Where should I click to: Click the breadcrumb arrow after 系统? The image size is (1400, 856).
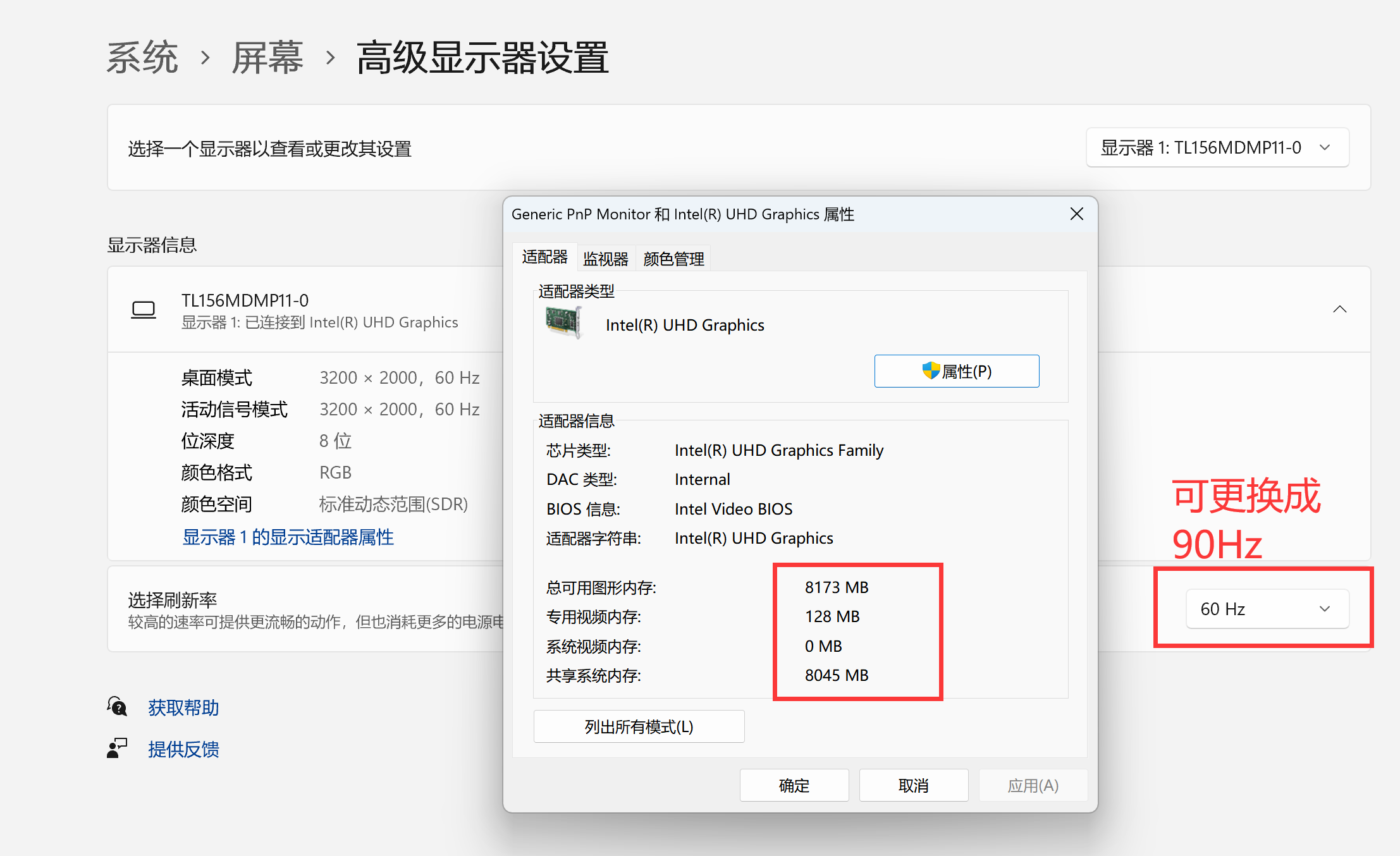click(x=205, y=58)
